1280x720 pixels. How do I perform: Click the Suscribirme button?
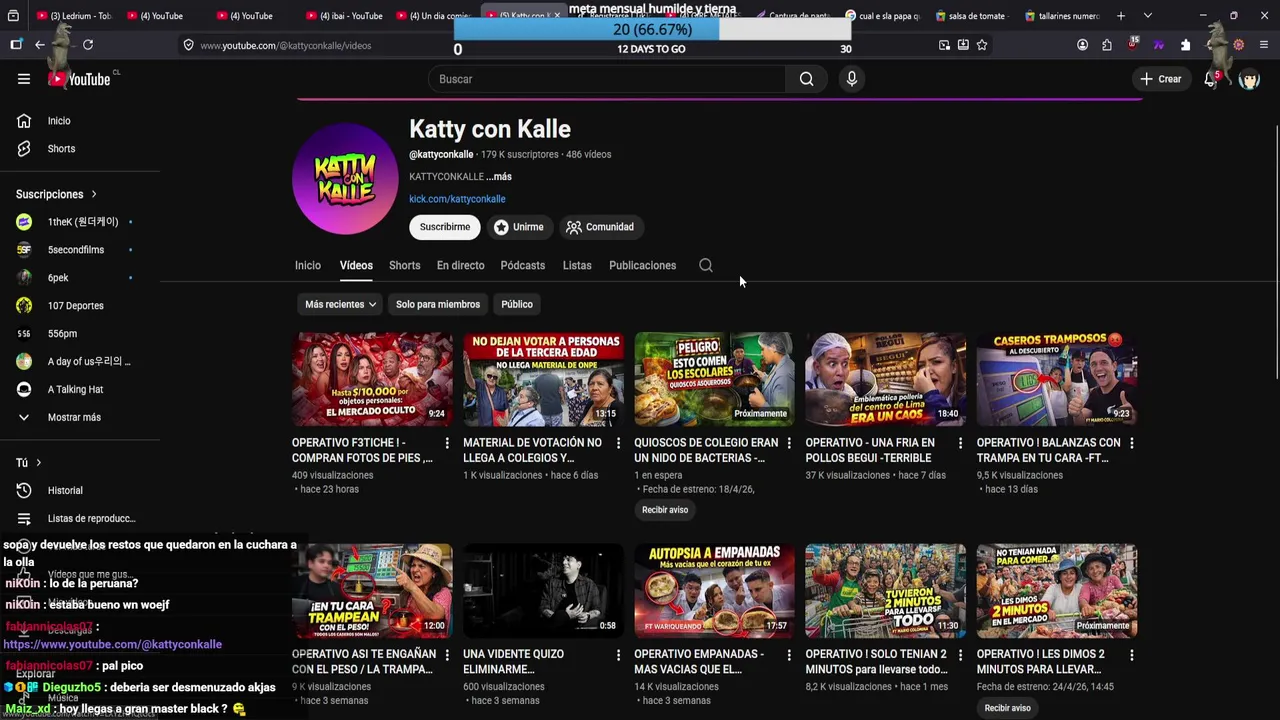click(445, 227)
